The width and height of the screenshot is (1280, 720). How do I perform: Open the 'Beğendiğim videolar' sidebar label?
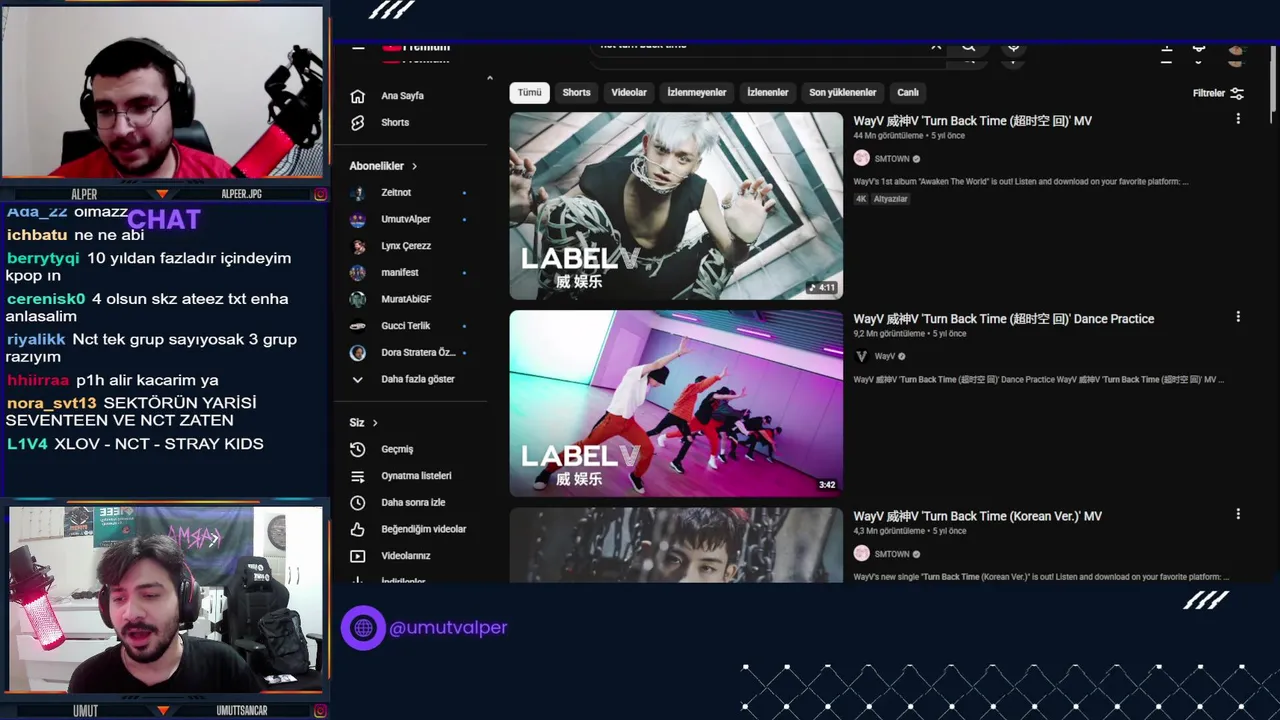coord(424,529)
